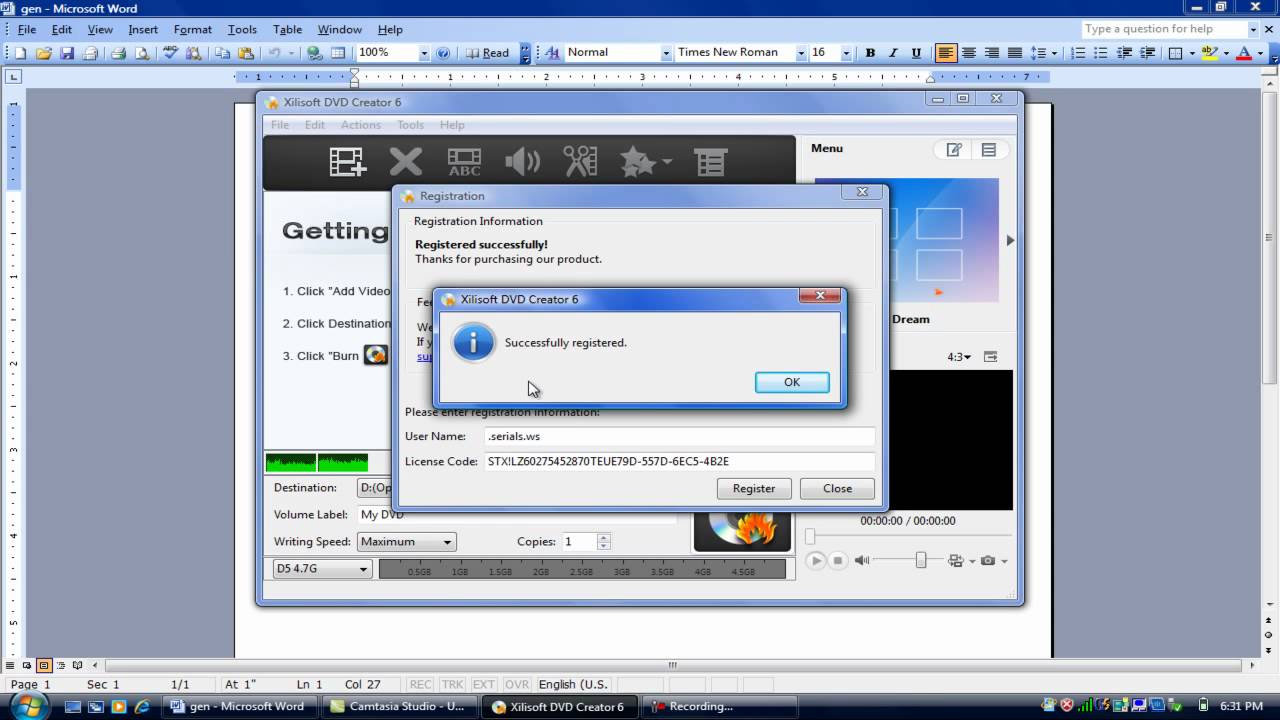Open Styles and Formatting pane icon
This screenshot has width=1280, height=720.
click(x=553, y=53)
